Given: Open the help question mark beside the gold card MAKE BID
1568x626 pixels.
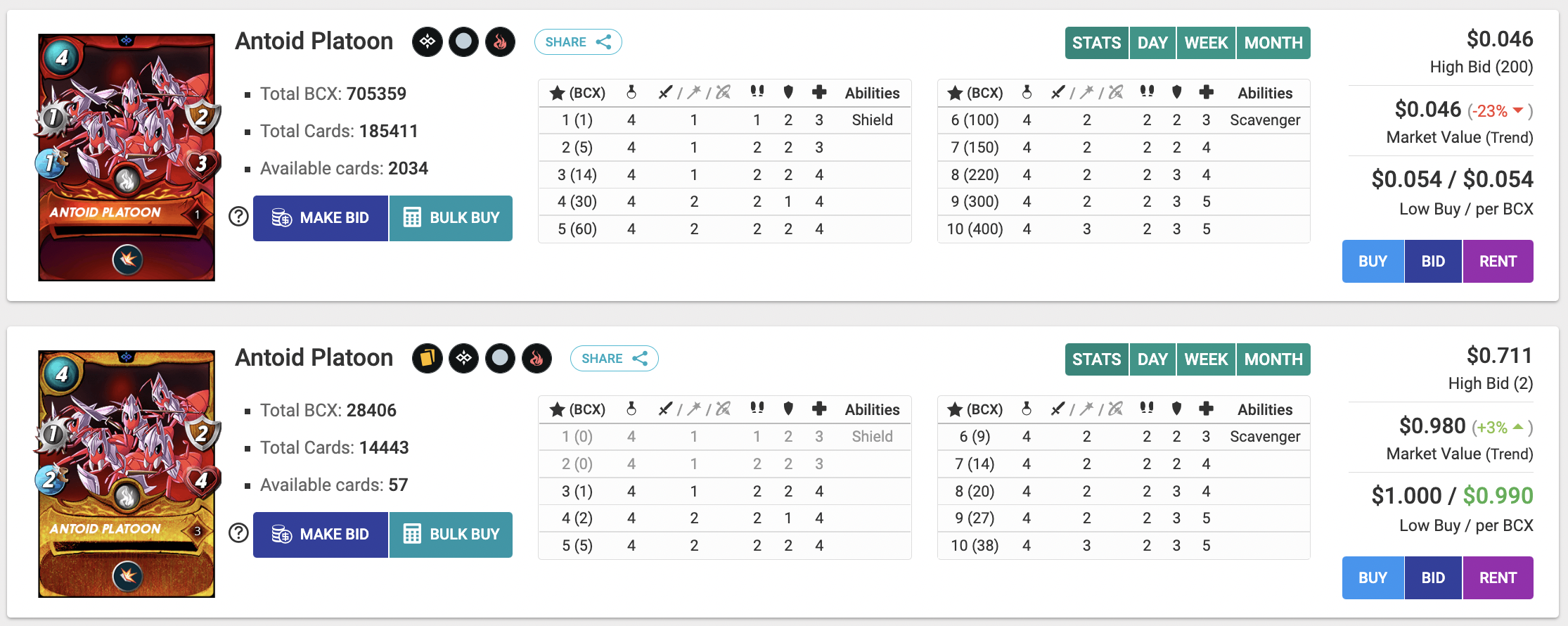Looking at the screenshot, I should click(239, 533).
